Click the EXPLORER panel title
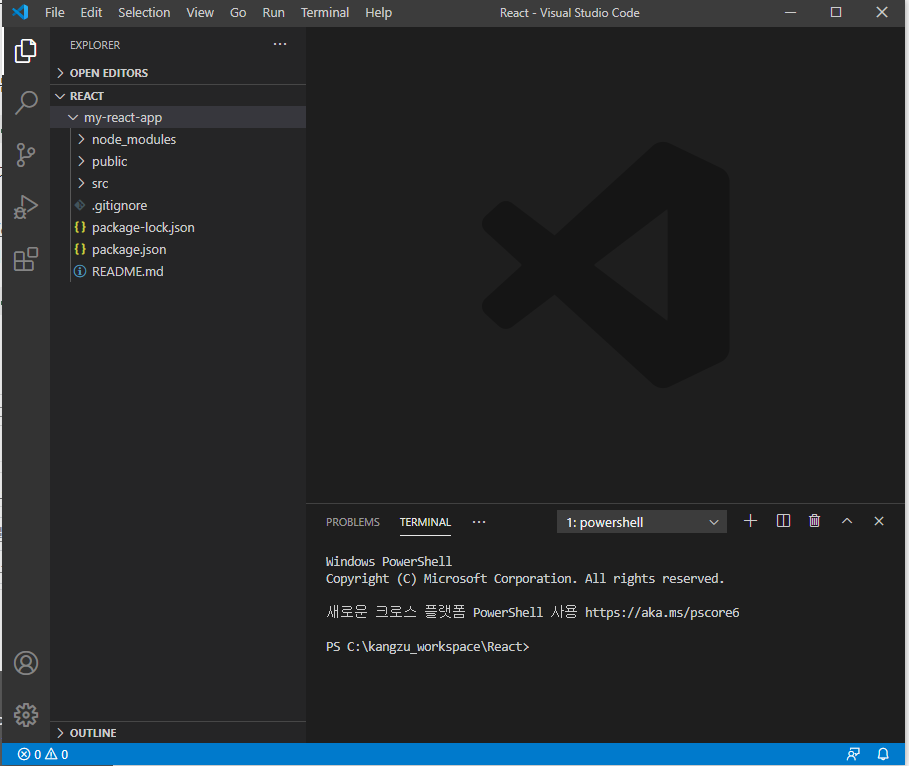This screenshot has height=766, width=909. click(x=95, y=45)
